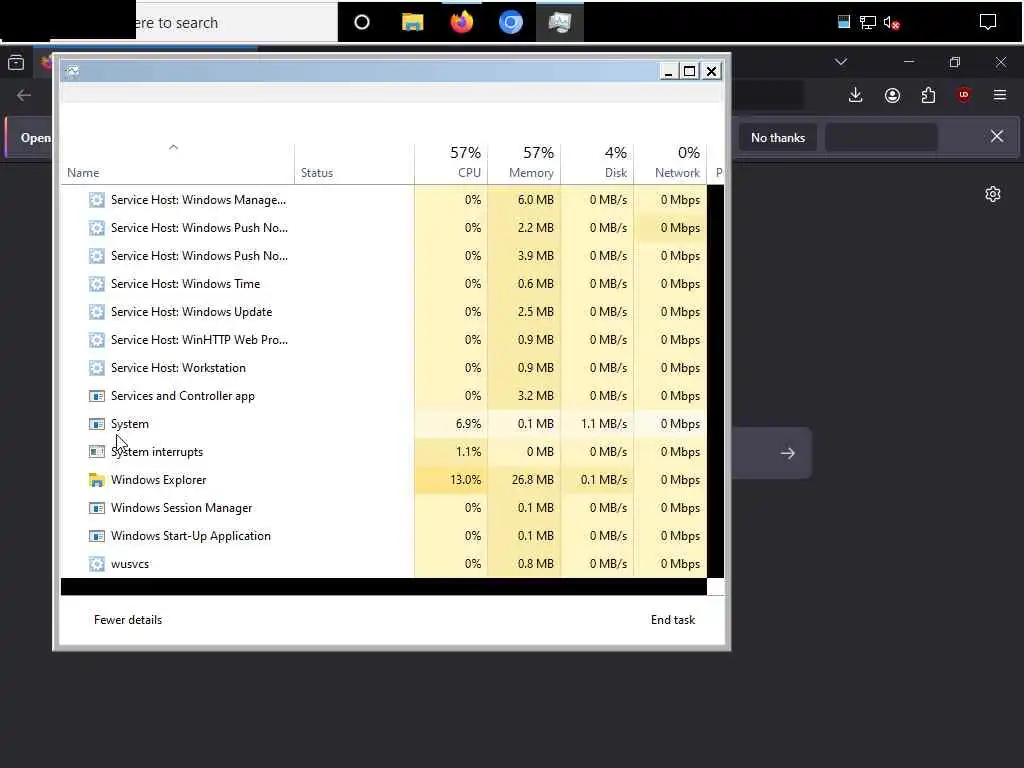This screenshot has height=768, width=1024.
Task: Click the Services and Controller app icon
Action: coord(97,396)
